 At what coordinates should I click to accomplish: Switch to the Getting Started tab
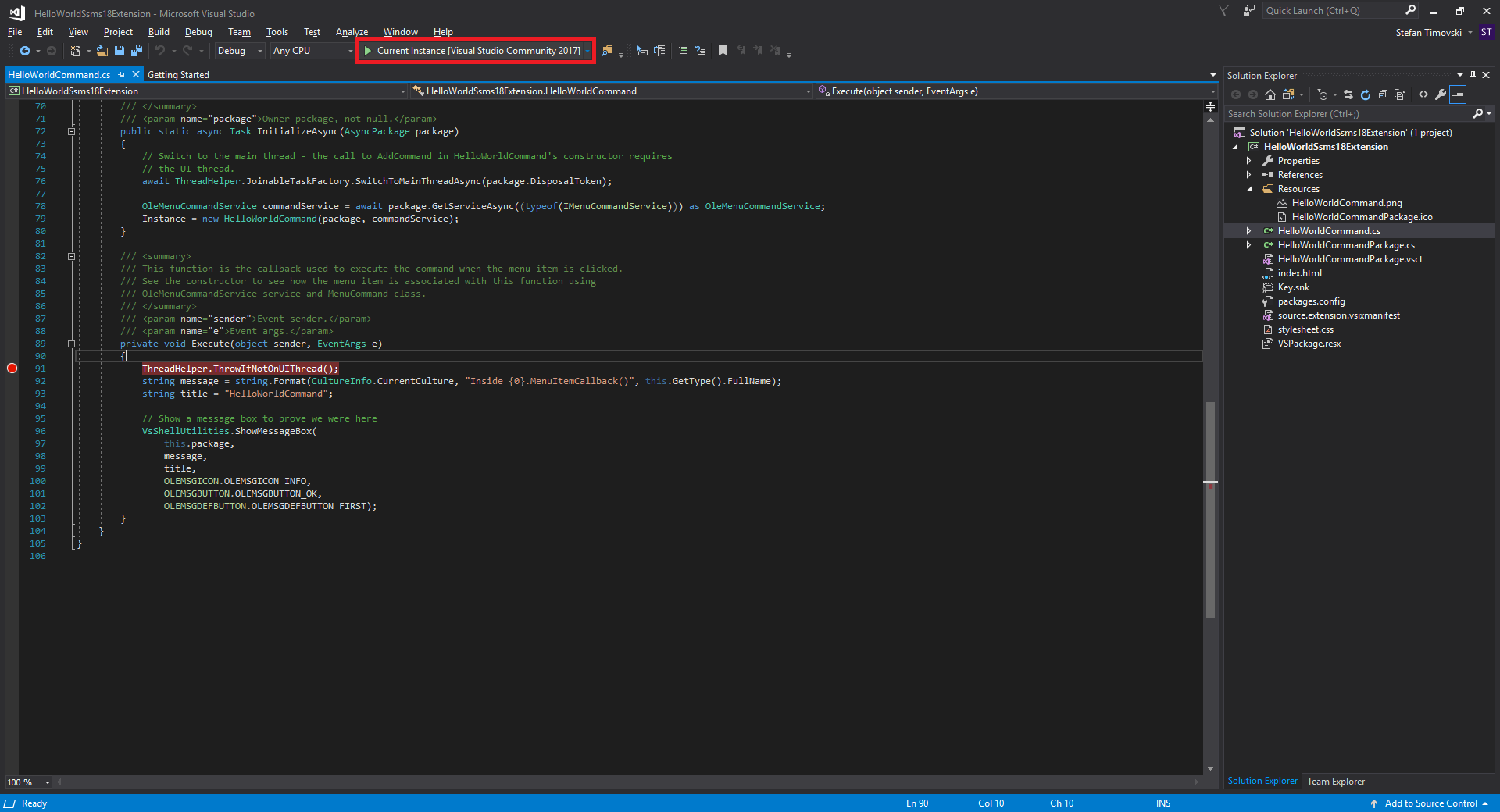tap(178, 75)
